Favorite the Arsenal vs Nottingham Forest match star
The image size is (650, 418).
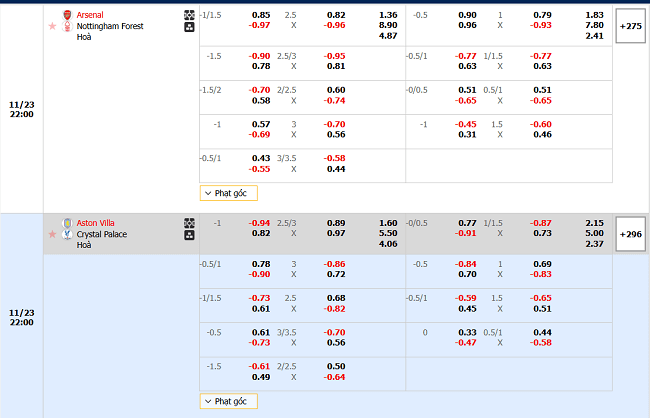tap(52, 26)
